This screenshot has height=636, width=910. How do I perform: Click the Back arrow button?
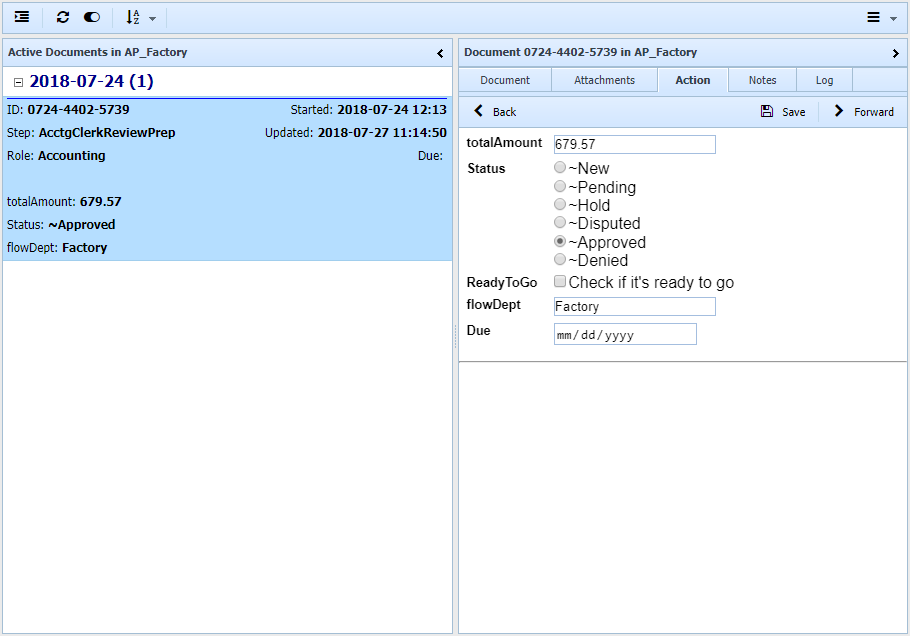pyautogui.click(x=495, y=111)
